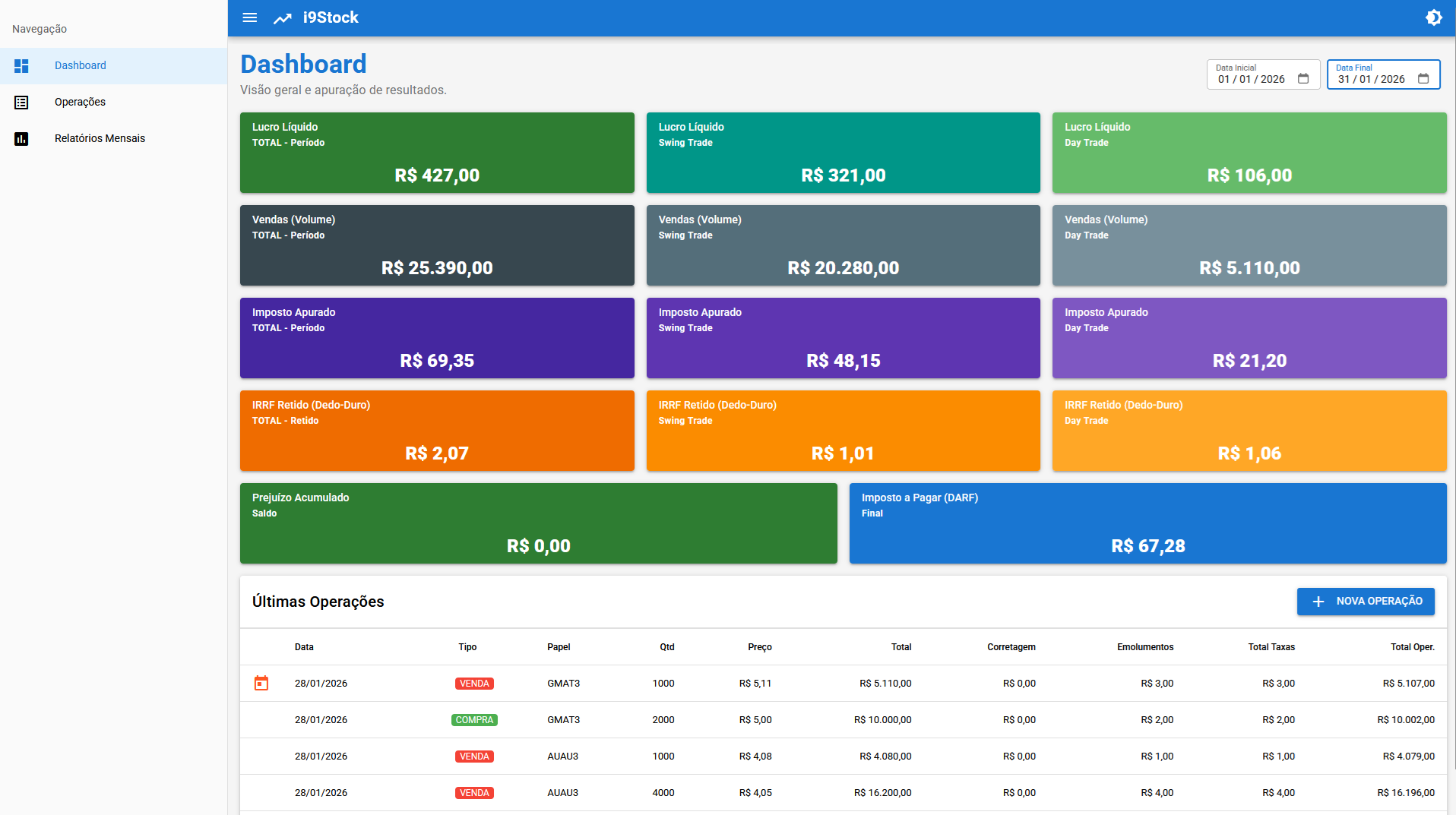Click the Papel column header

(559, 647)
